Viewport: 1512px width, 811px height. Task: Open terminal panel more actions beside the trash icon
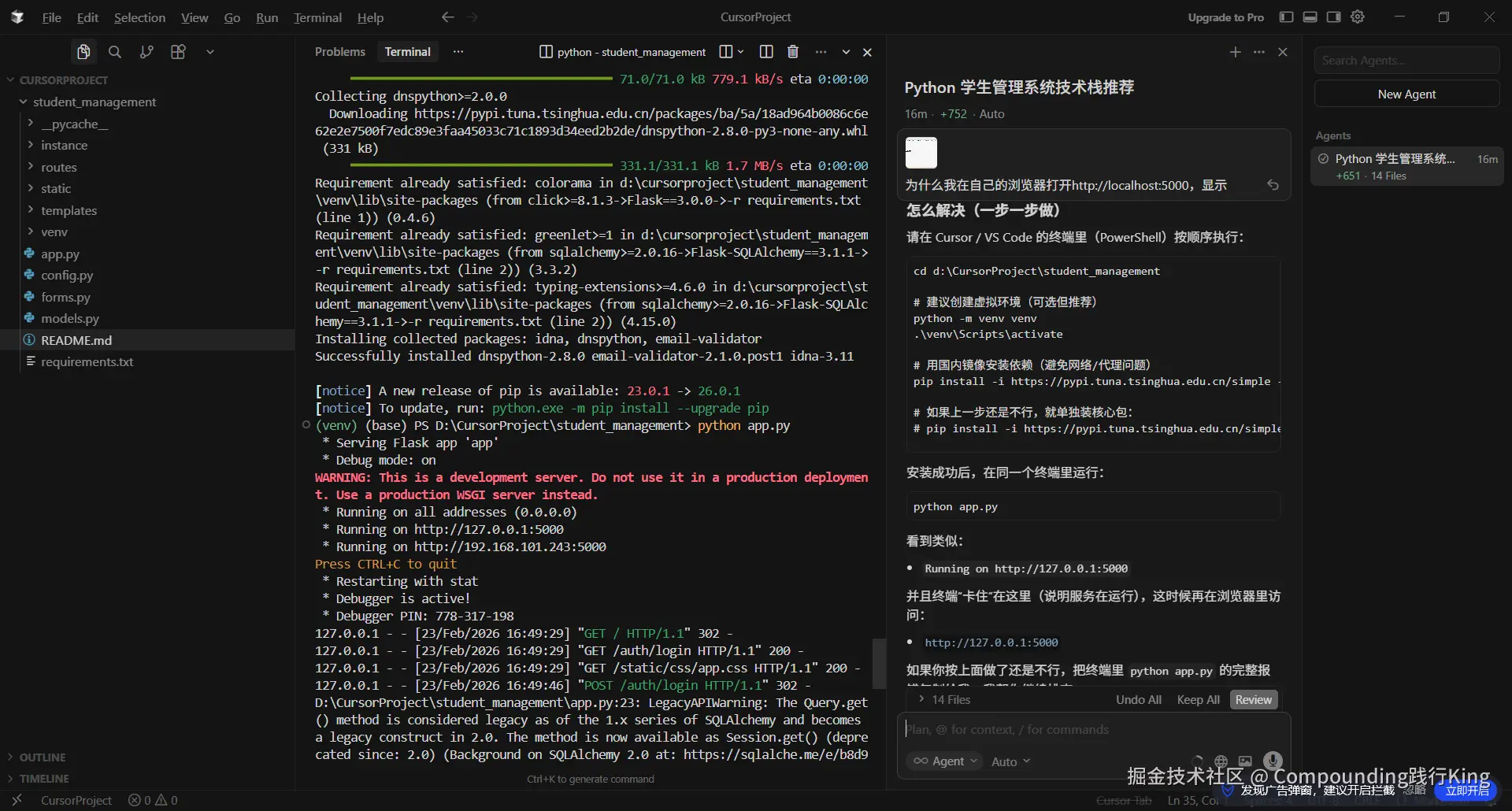[821, 52]
